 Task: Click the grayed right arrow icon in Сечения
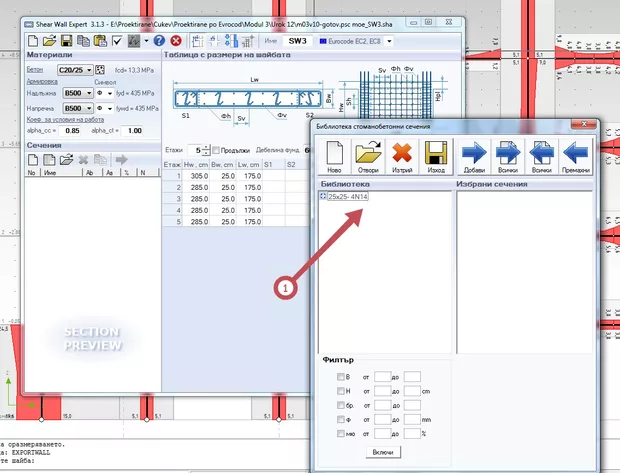point(121,160)
